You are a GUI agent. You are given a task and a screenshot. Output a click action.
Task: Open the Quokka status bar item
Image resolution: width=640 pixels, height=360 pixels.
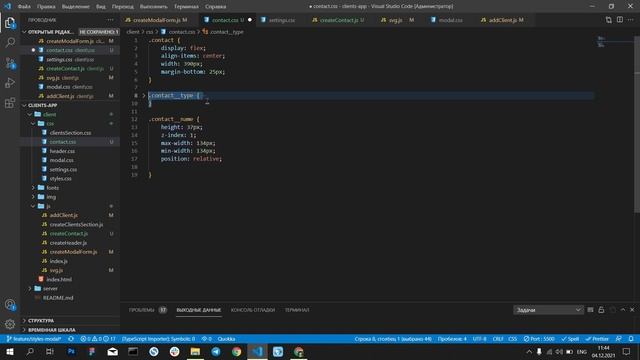coord(226,339)
